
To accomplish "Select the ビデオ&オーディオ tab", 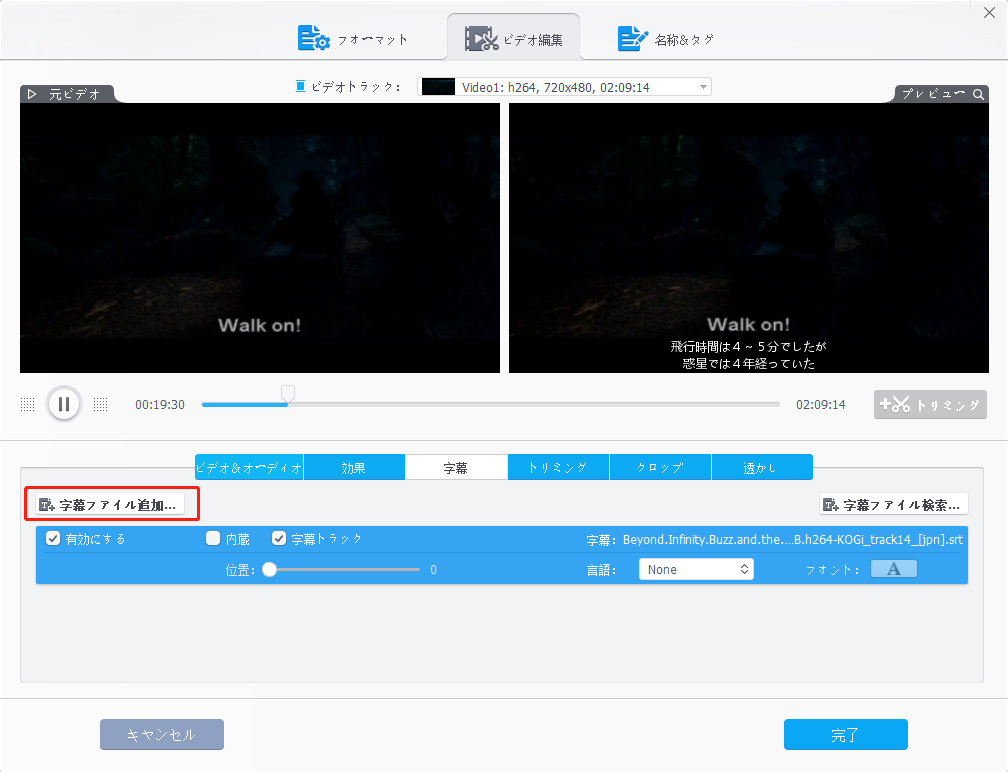I will (249, 467).
